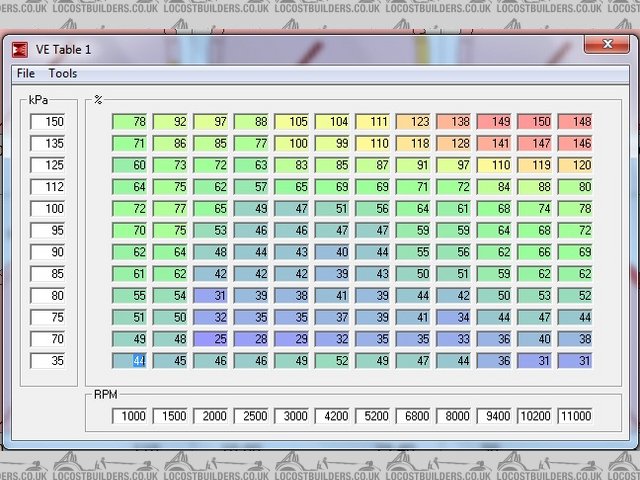The height and width of the screenshot is (480, 640).
Task: Select the cell at 100 kPa, 1500 RPM
Action: pyautogui.click(x=170, y=208)
